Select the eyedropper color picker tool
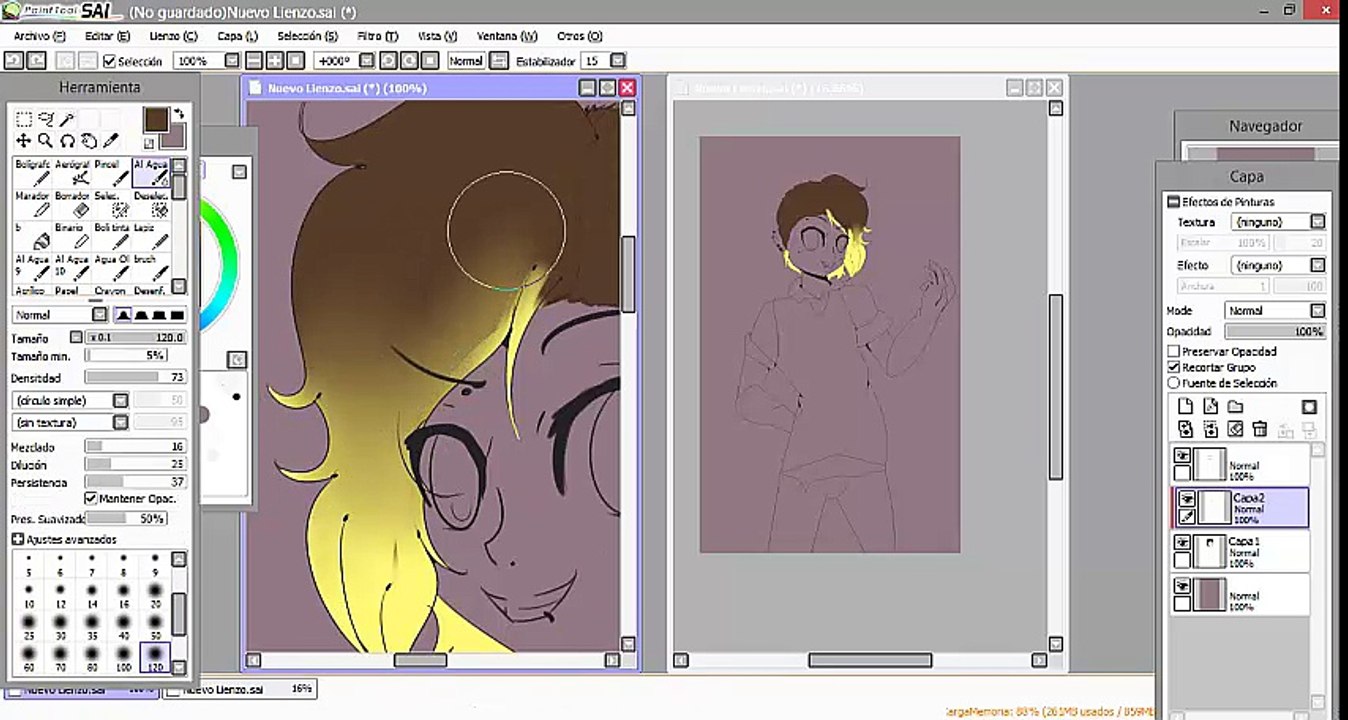This screenshot has height=720, width=1348. [x=111, y=141]
